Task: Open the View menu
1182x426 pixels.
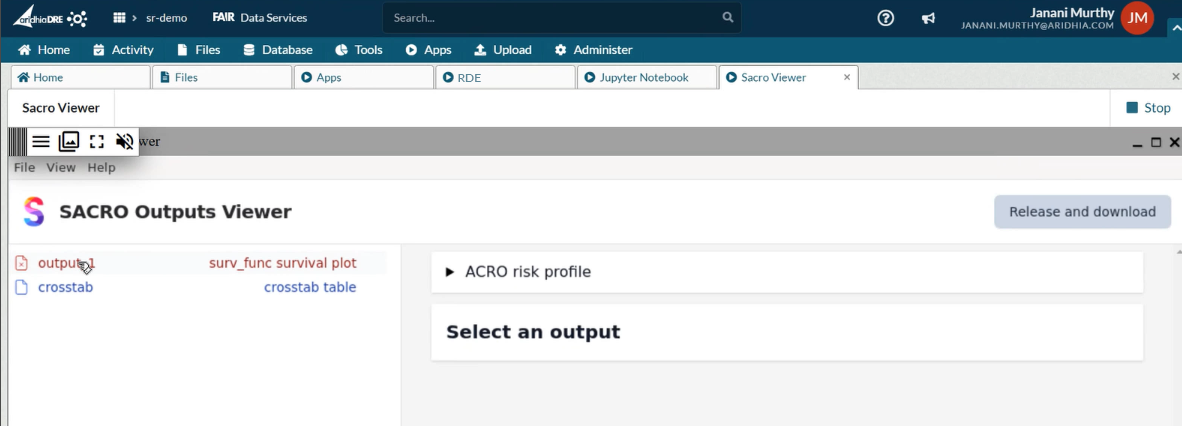Action: [x=61, y=167]
